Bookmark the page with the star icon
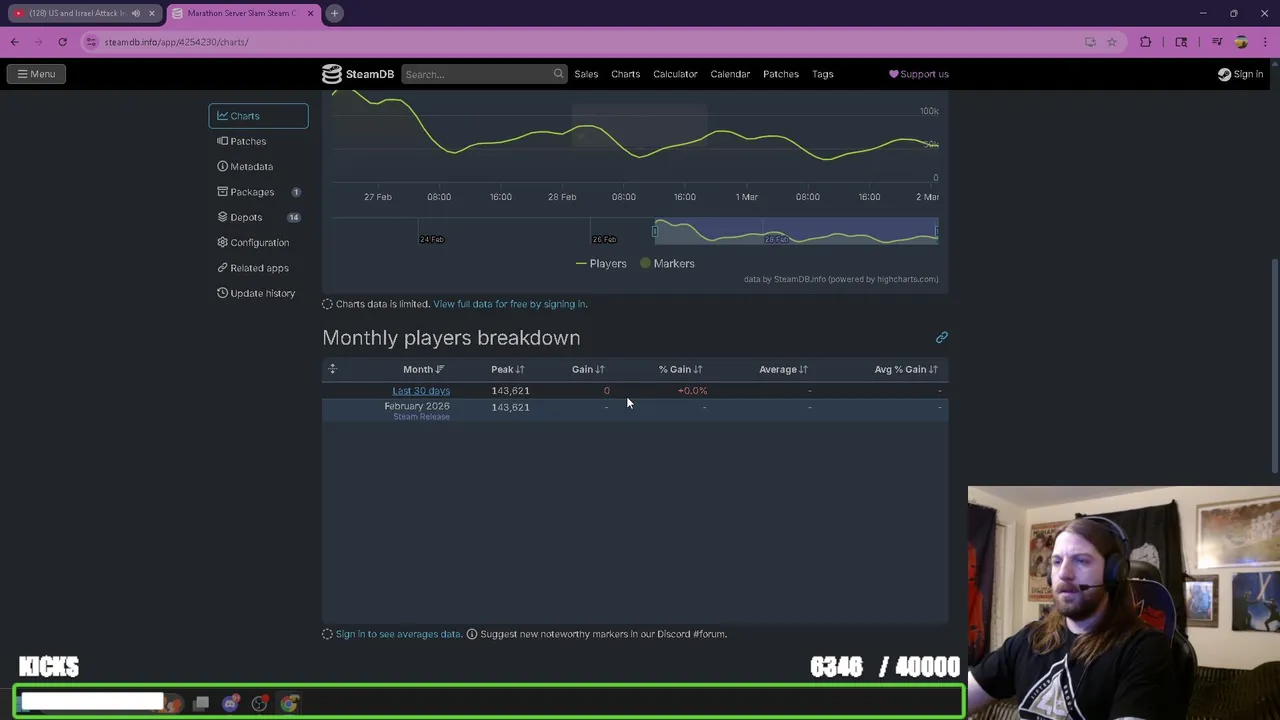 pyautogui.click(x=1111, y=42)
